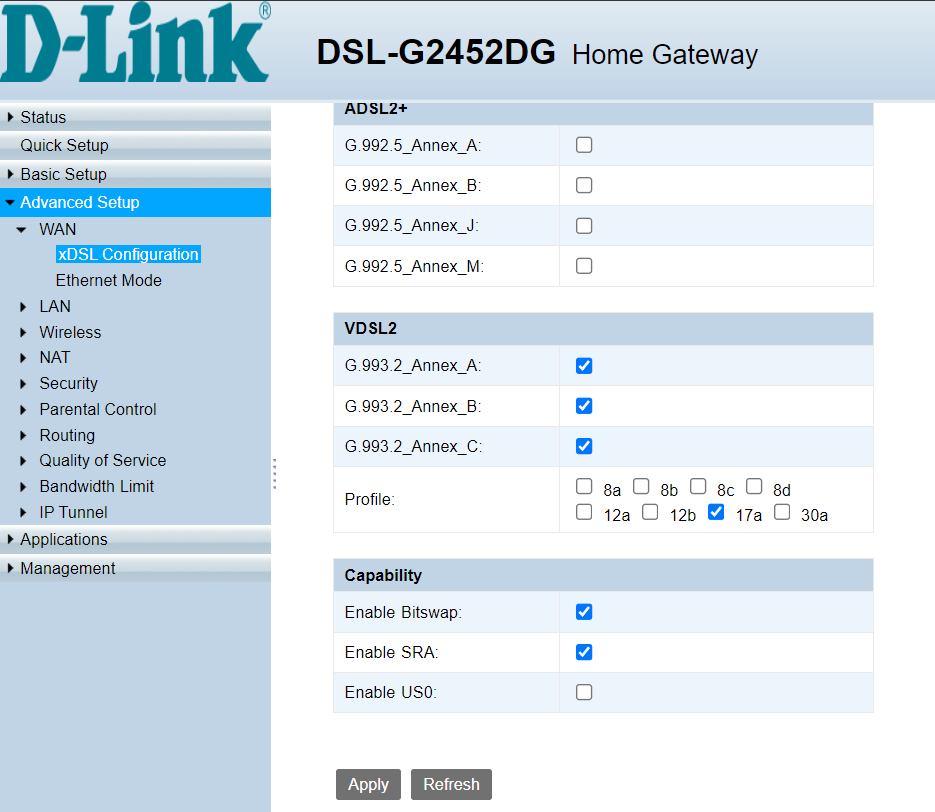This screenshot has height=812, width=935.
Task: Click the Refresh button
Action: coord(451,785)
